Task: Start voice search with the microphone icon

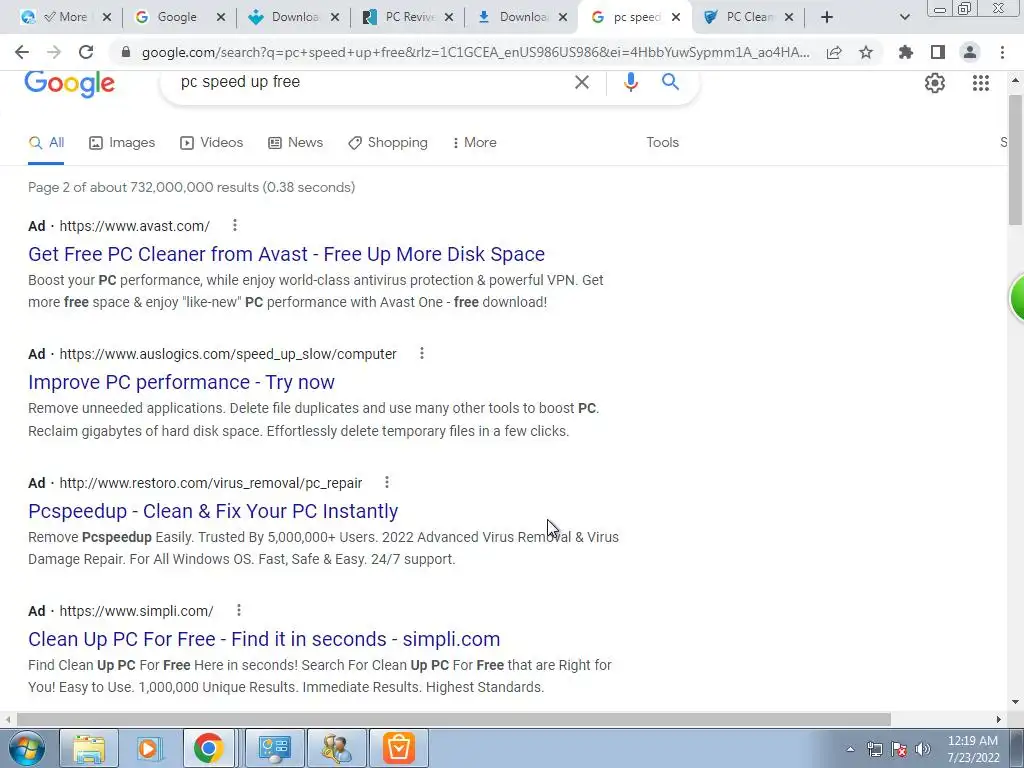Action: pyautogui.click(x=630, y=82)
